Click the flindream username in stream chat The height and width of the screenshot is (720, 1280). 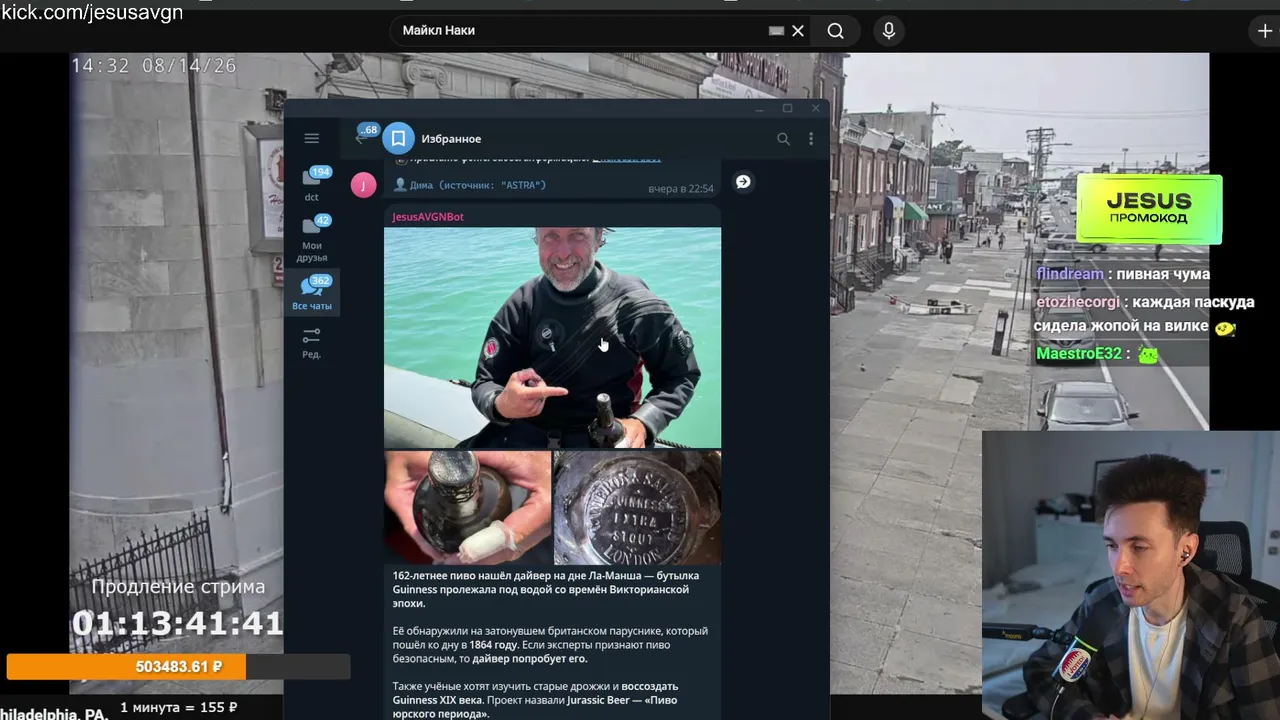pyautogui.click(x=1070, y=274)
